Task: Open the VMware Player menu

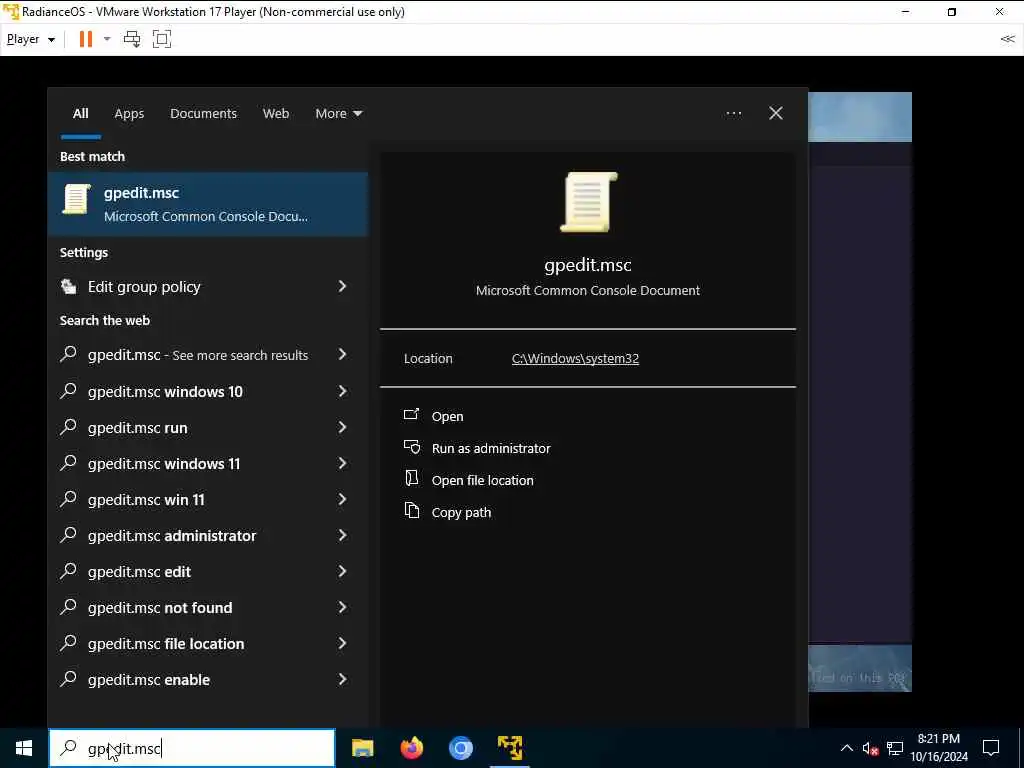Action: pyautogui.click(x=30, y=39)
